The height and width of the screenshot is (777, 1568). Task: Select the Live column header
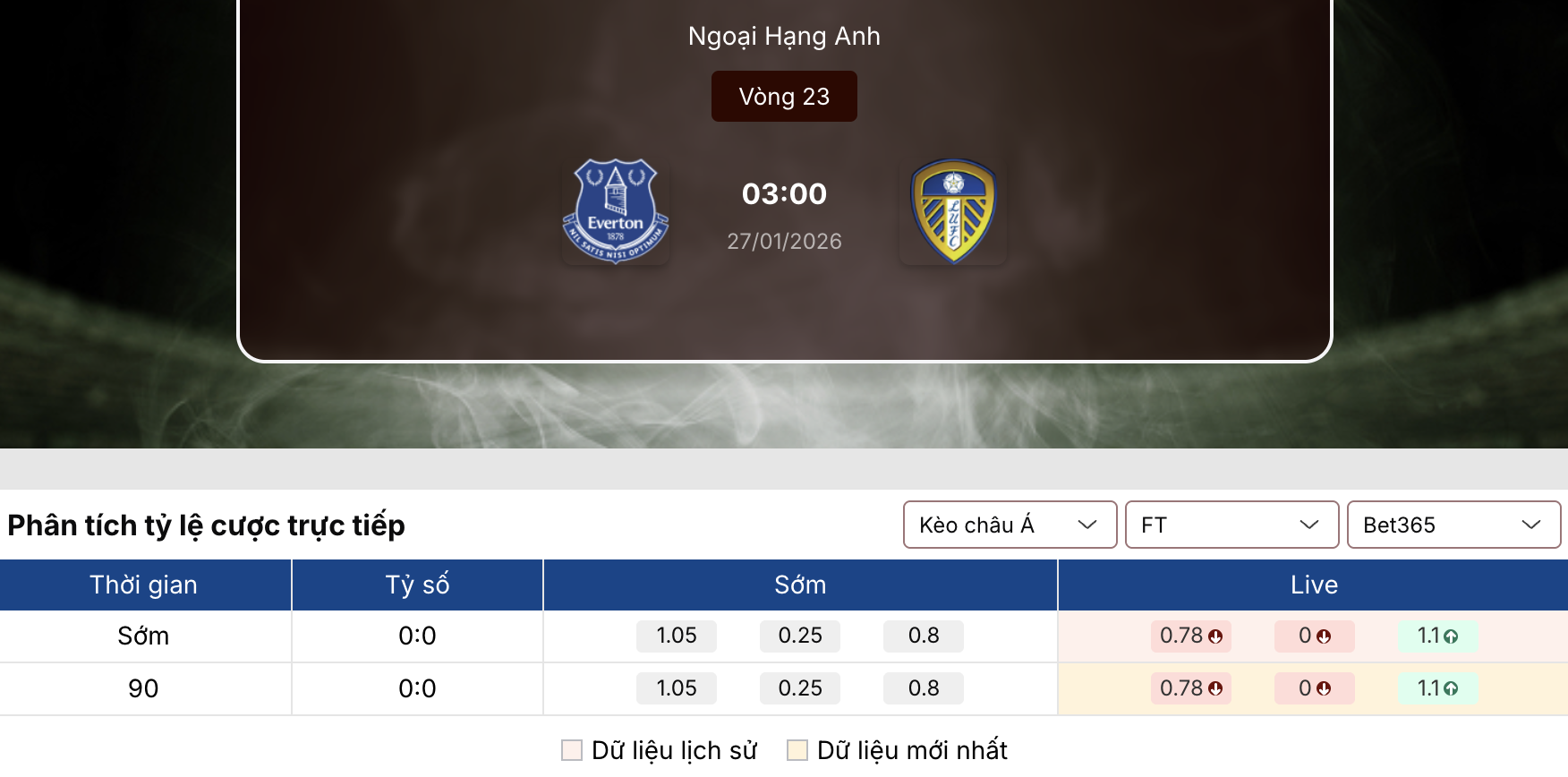[1313, 585]
